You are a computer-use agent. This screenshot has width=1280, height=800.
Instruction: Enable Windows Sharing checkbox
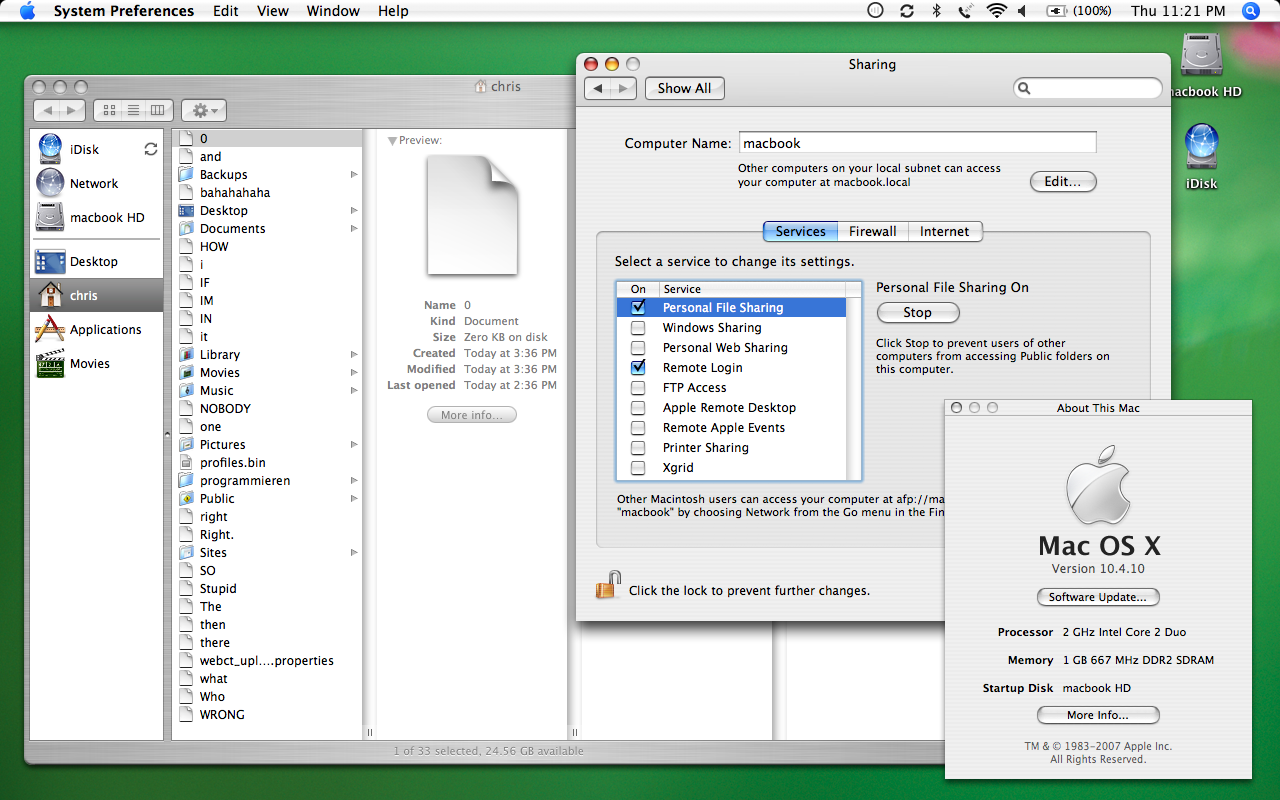[638, 327]
